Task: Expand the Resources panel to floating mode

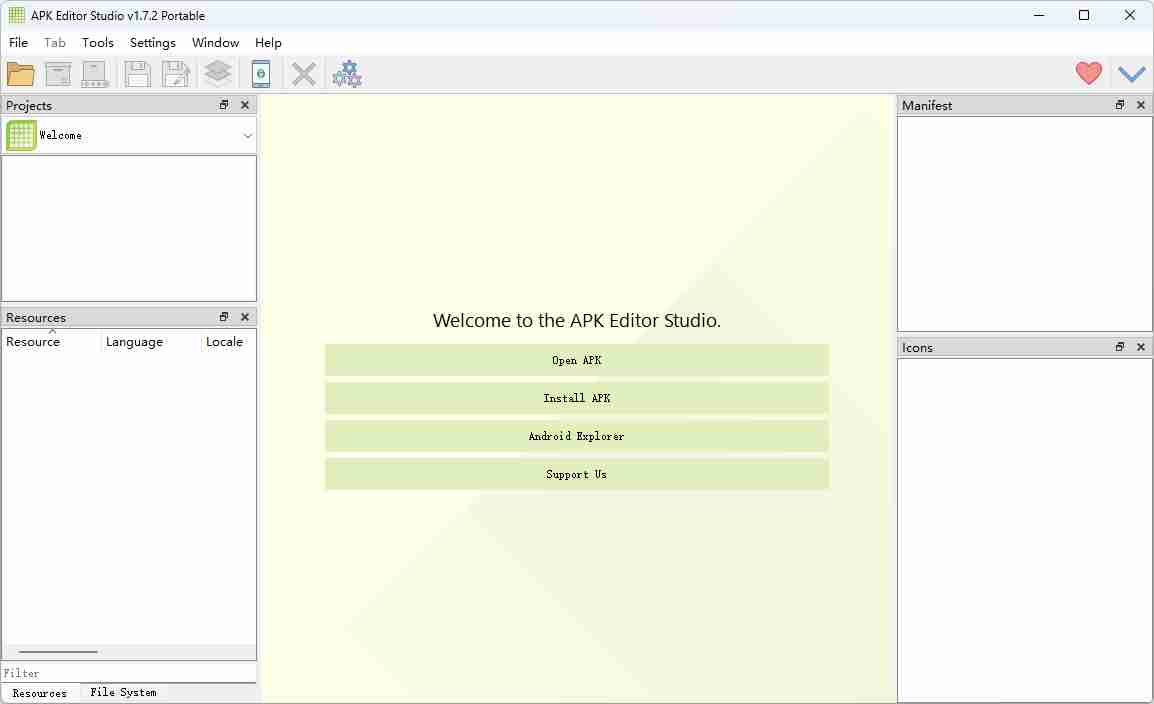Action: [223, 317]
